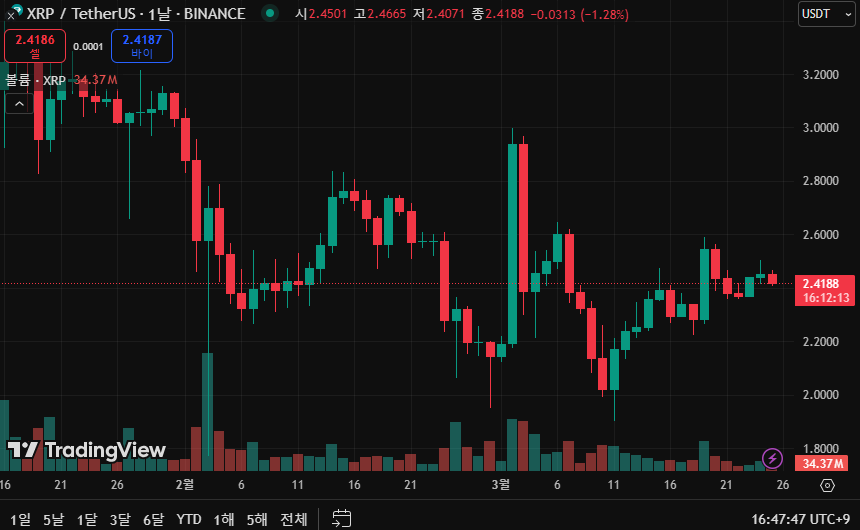Click the TradingView logo
This screenshot has height=530, width=860.
86,450
